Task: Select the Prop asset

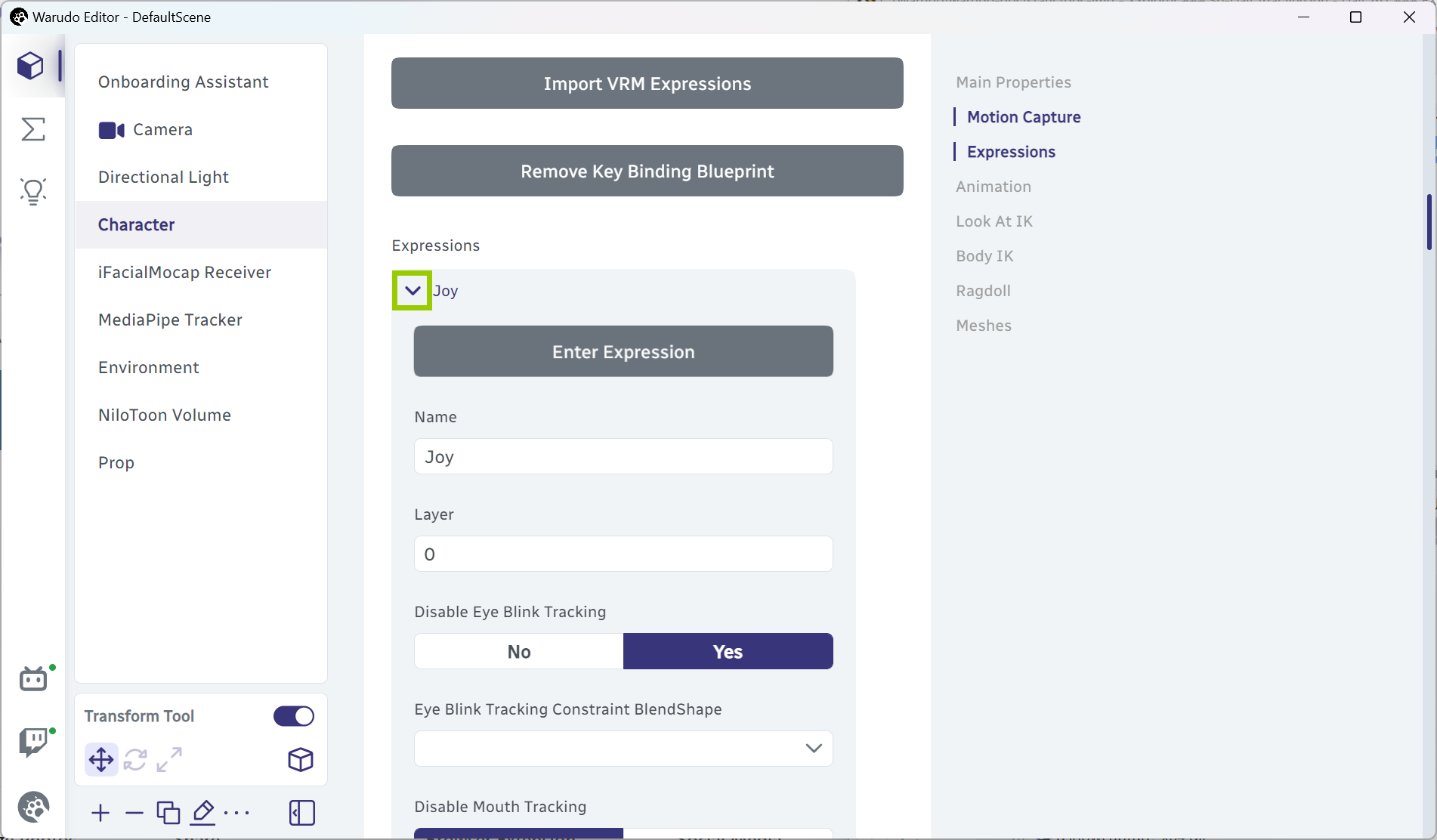Action: 201,462
